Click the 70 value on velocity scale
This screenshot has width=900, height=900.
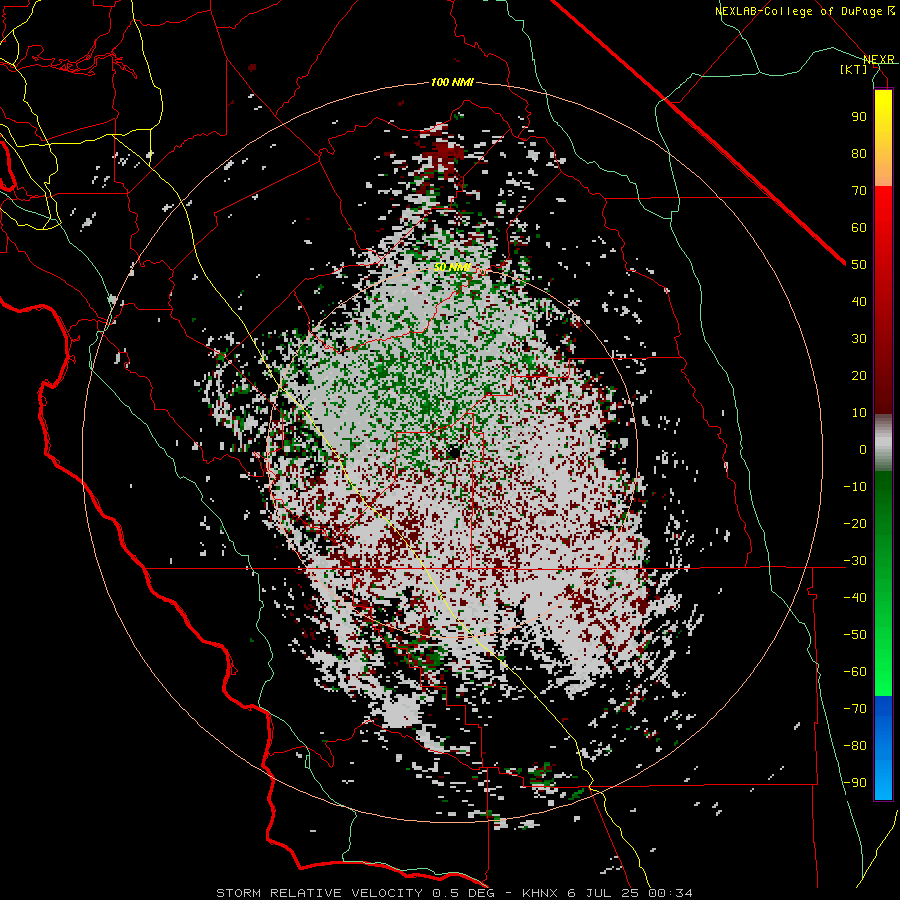point(859,191)
